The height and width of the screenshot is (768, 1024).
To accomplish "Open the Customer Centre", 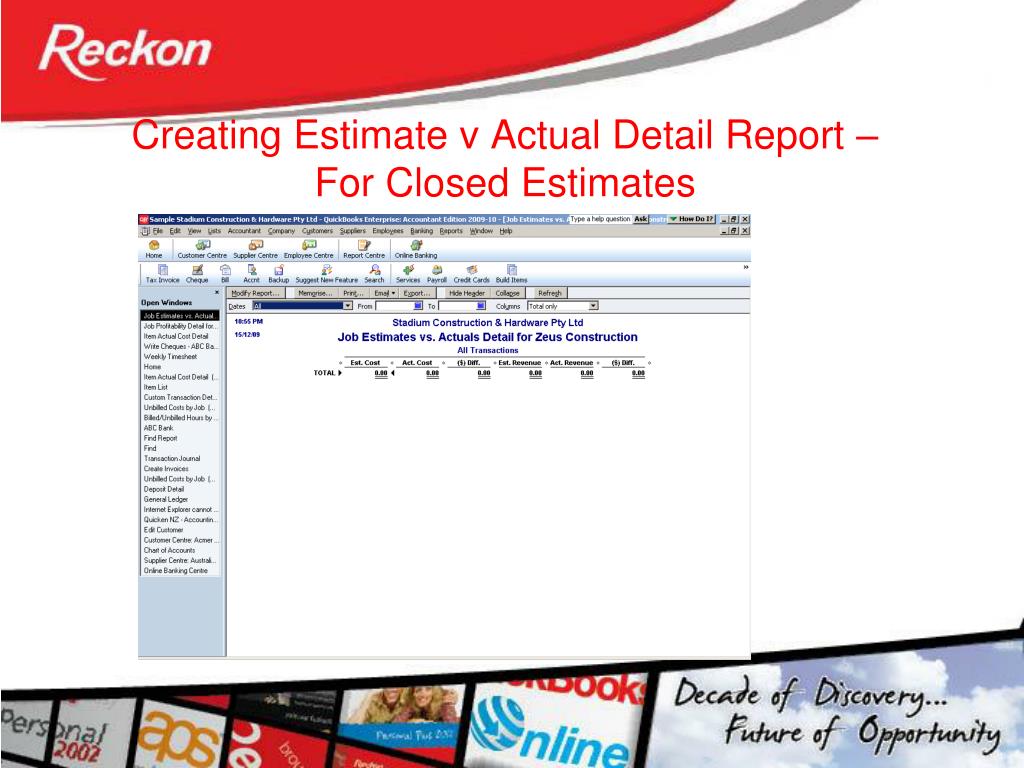I will [x=202, y=249].
